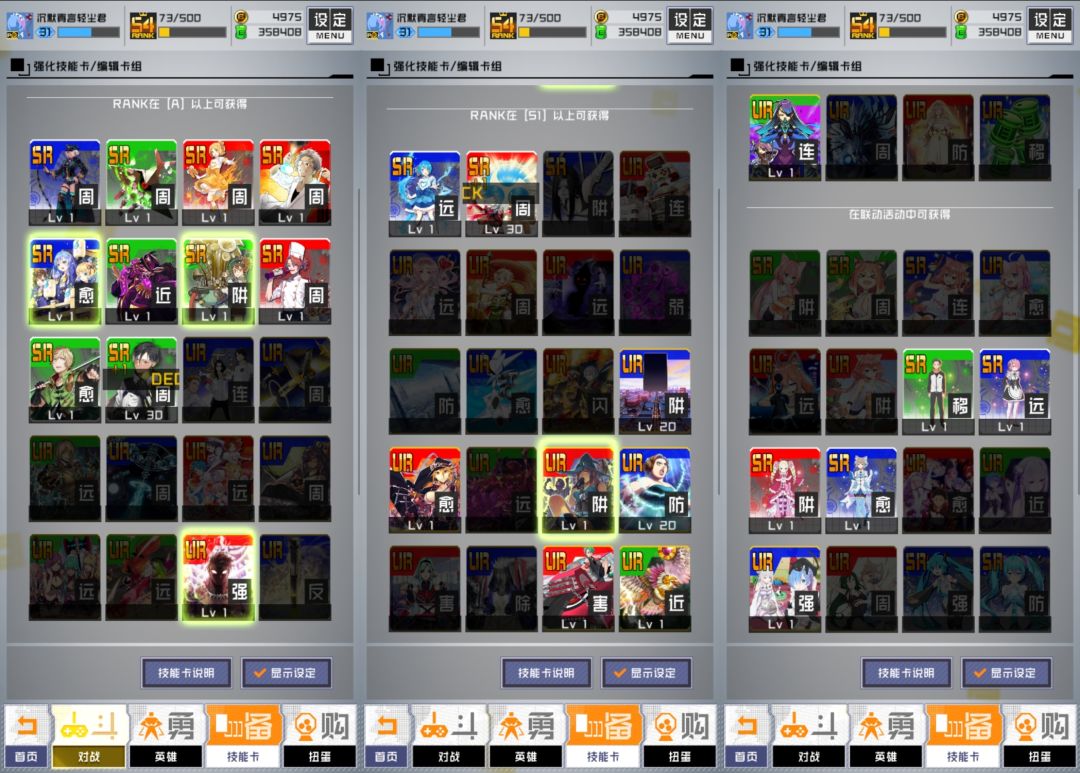1080x773 pixels.
Task: Click rank progress bar 73/500 in left panel
Action: (192, 32)
